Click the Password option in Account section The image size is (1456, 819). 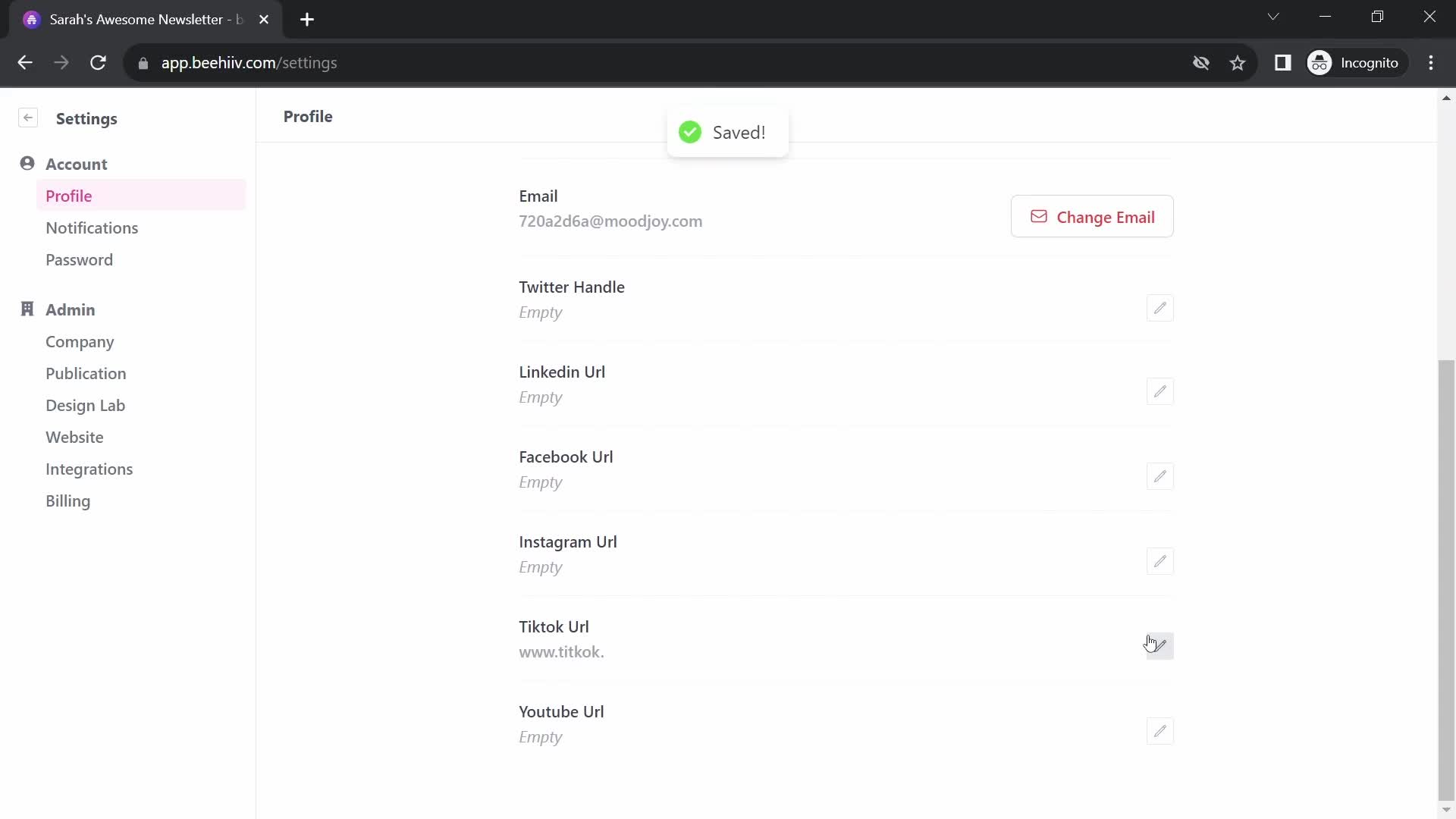[79, 259]
